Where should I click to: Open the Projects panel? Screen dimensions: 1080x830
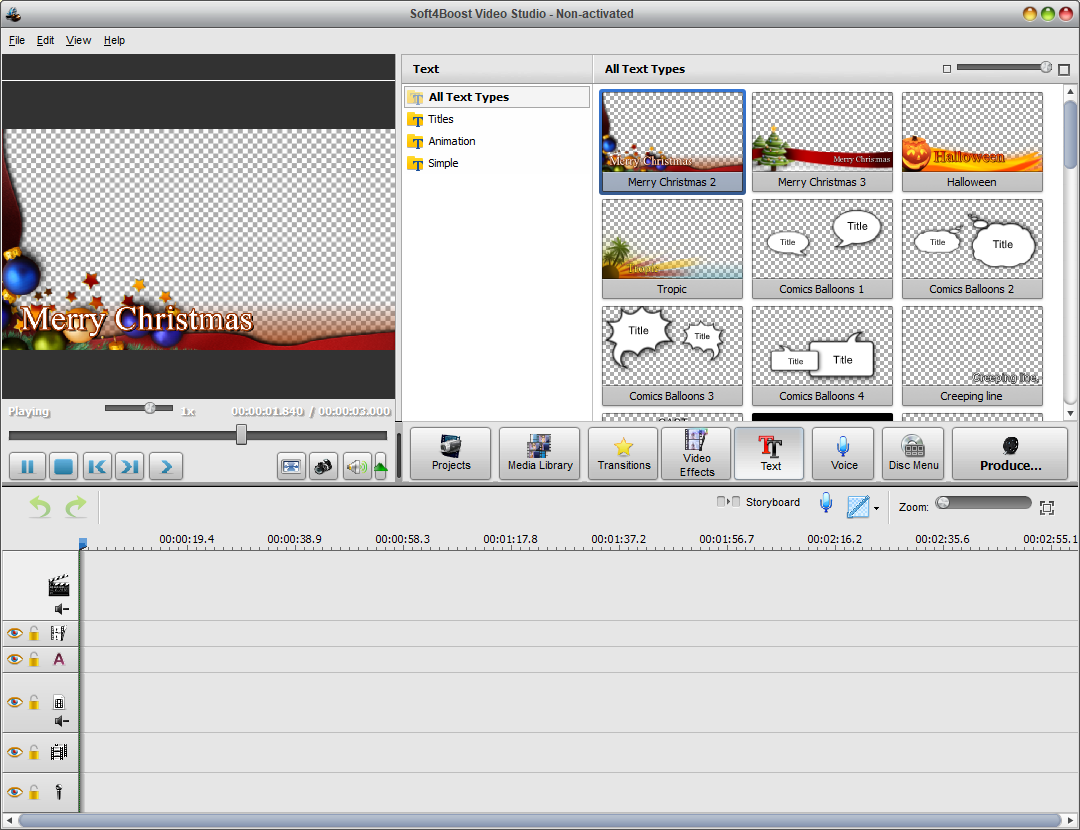450,453
